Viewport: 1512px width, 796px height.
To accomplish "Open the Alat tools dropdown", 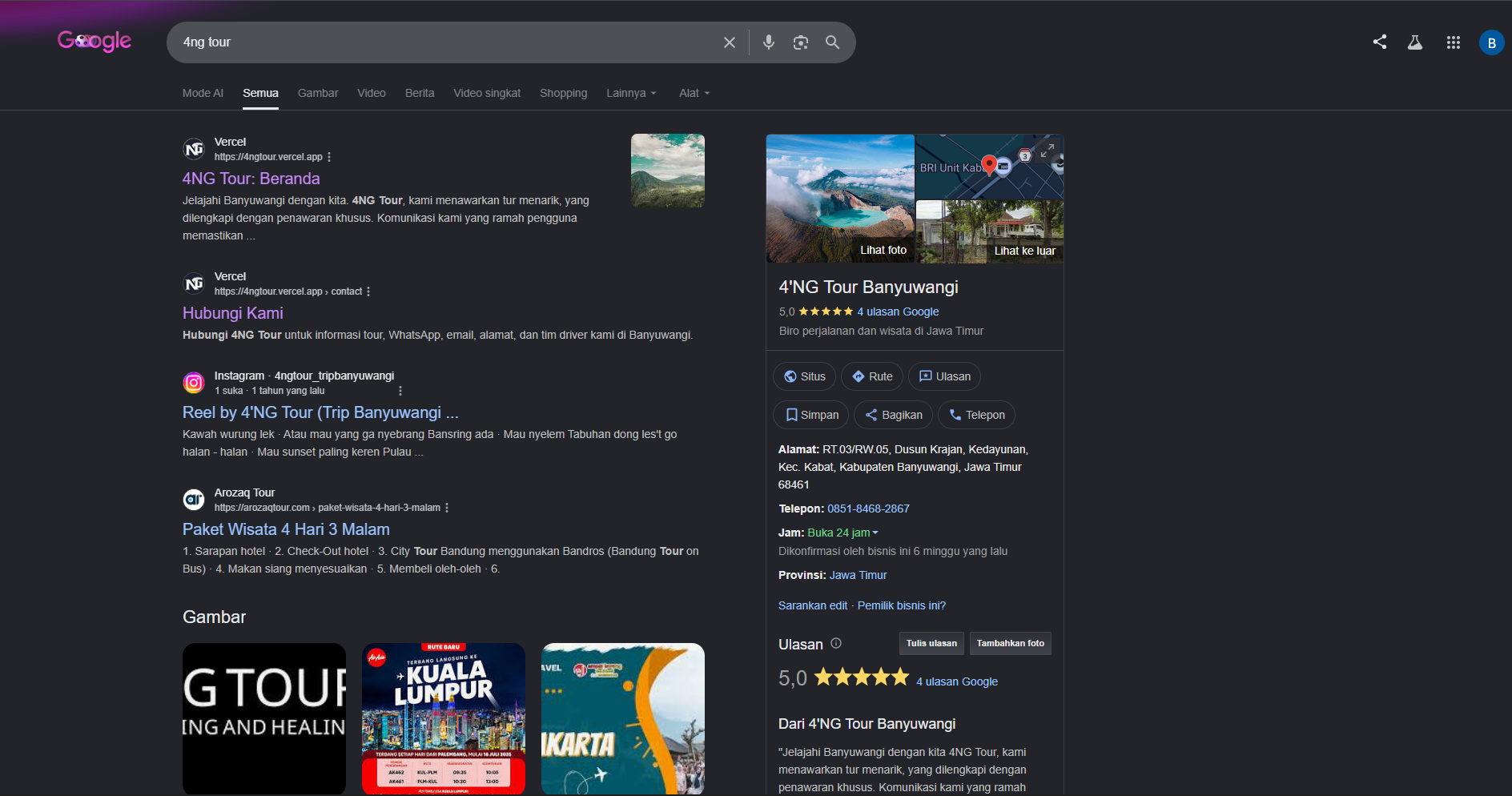I will pos(694,93).
